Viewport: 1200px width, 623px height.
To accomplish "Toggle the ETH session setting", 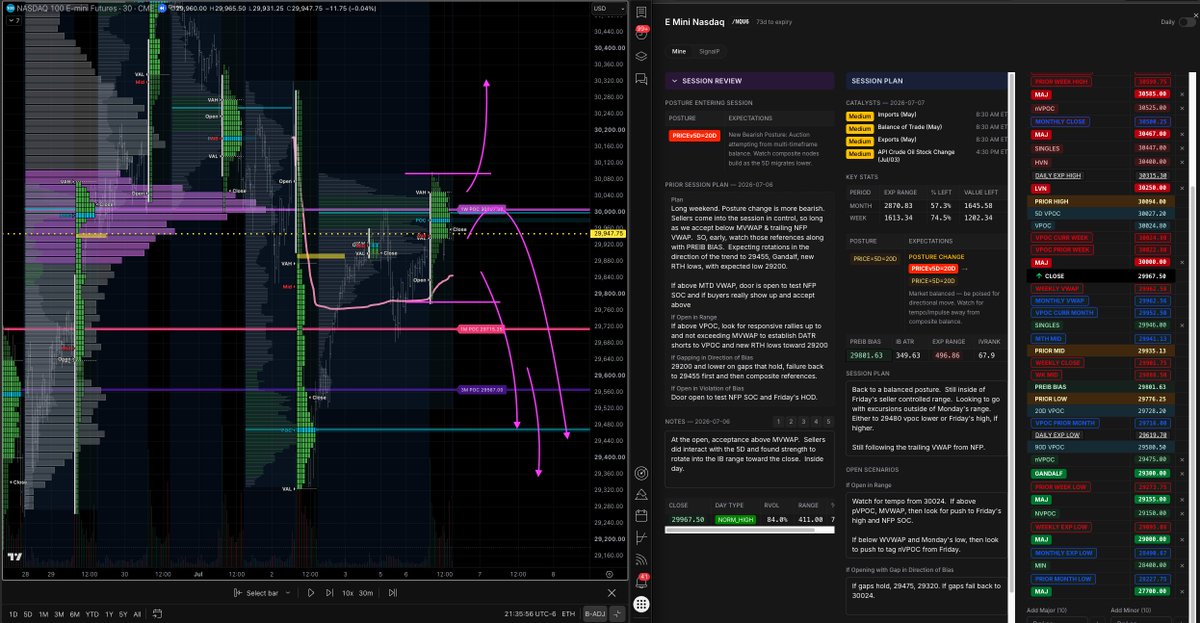I will (569, 613).
